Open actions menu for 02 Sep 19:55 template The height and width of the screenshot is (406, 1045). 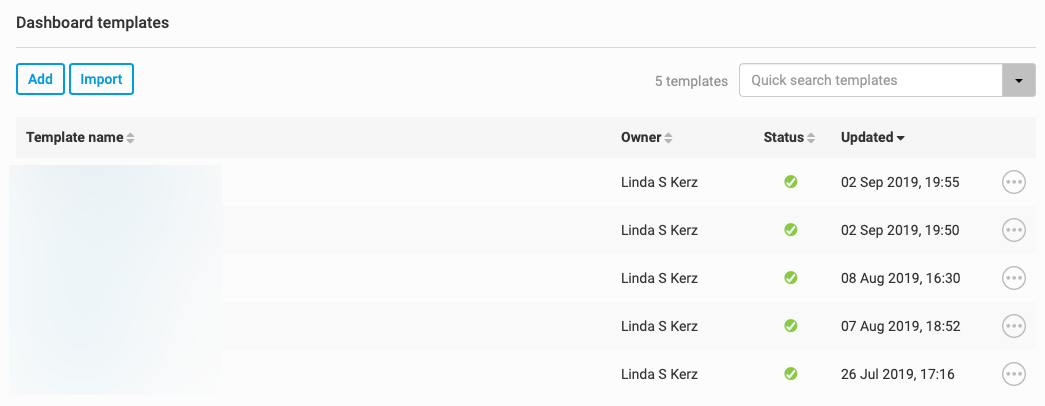click(1013, 182)
